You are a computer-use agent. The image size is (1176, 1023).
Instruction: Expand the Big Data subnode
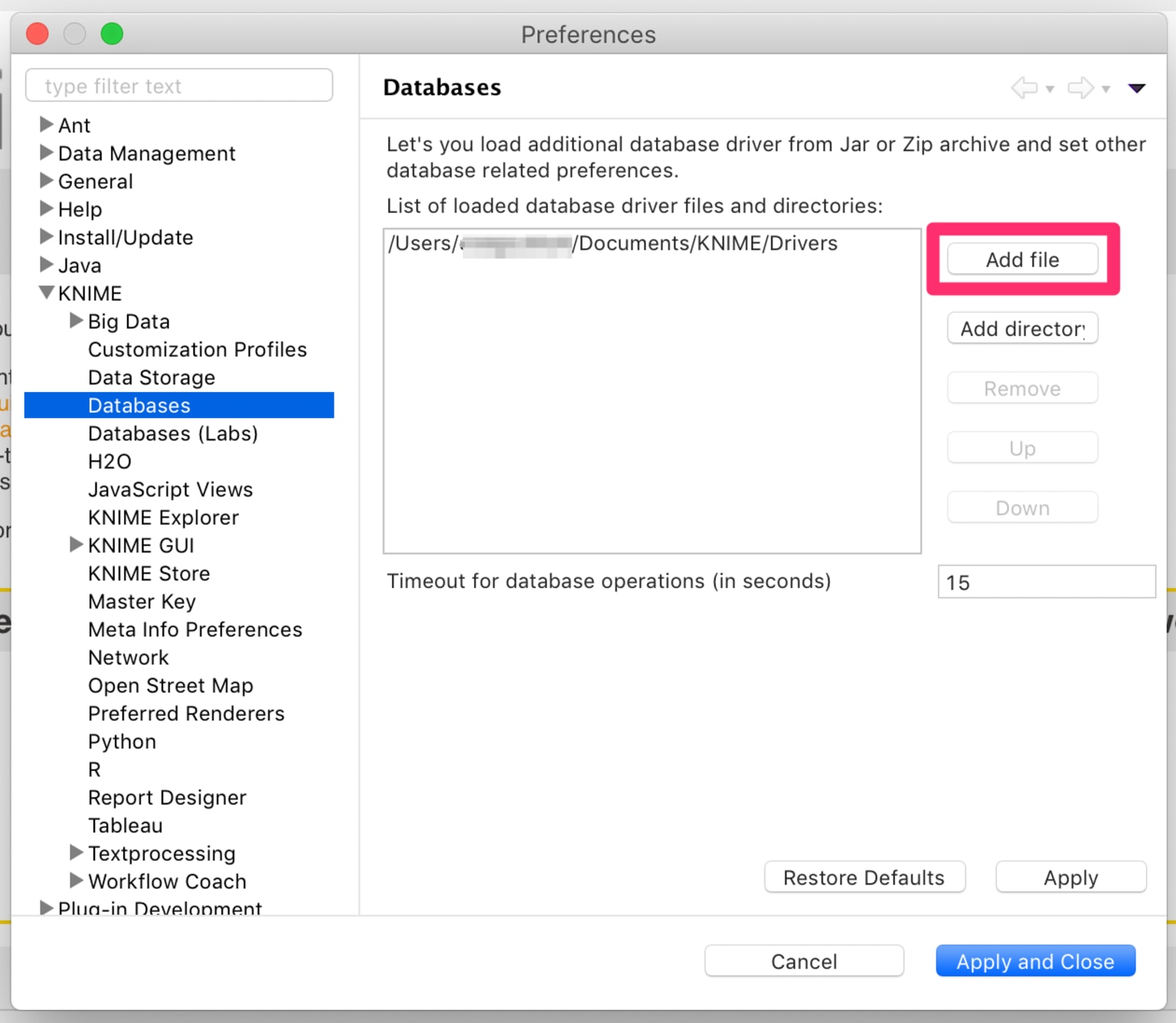[x=76, y=320]
